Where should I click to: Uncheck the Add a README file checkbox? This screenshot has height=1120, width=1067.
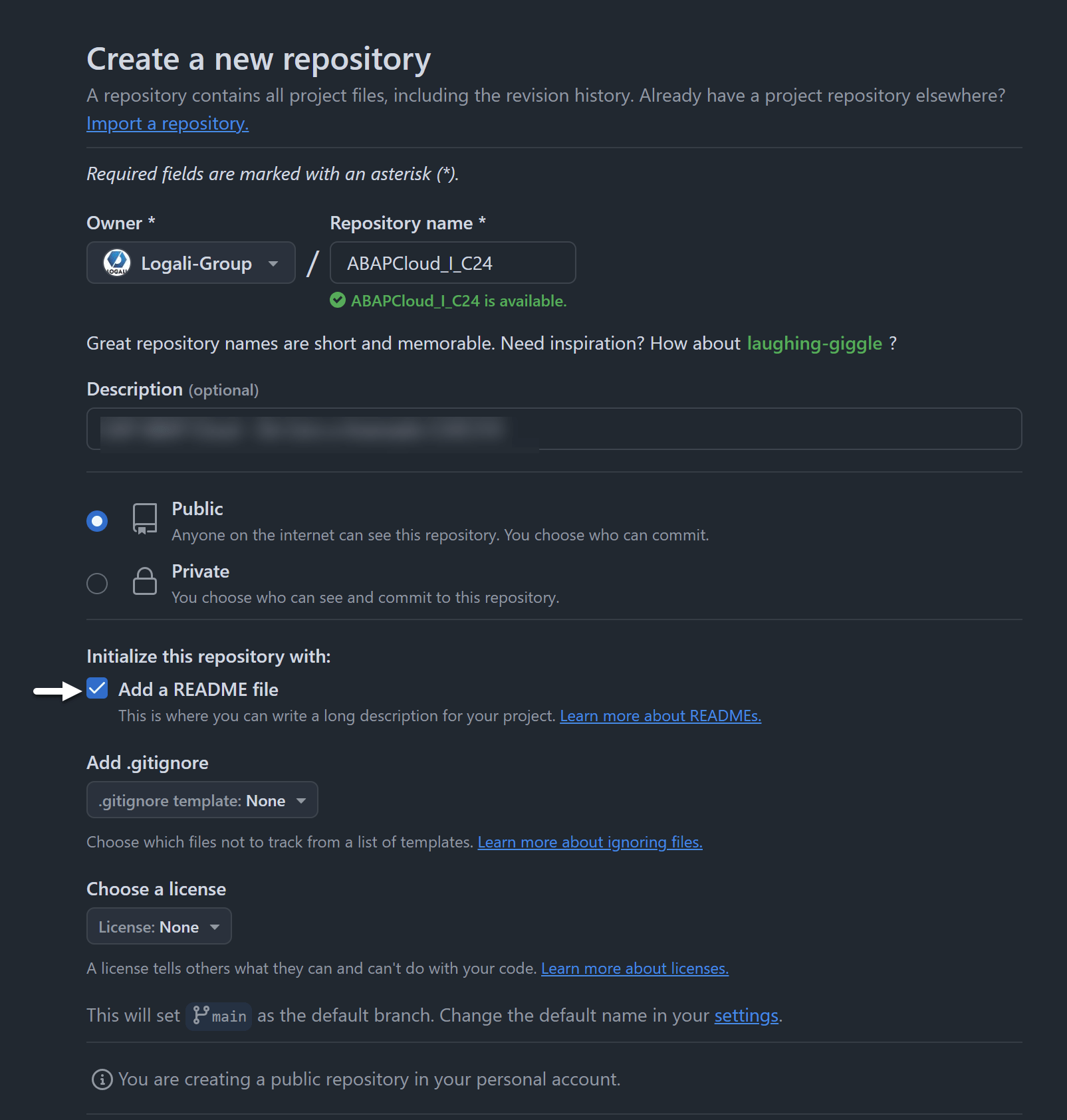pyautogui.click(x=97, y=689)
